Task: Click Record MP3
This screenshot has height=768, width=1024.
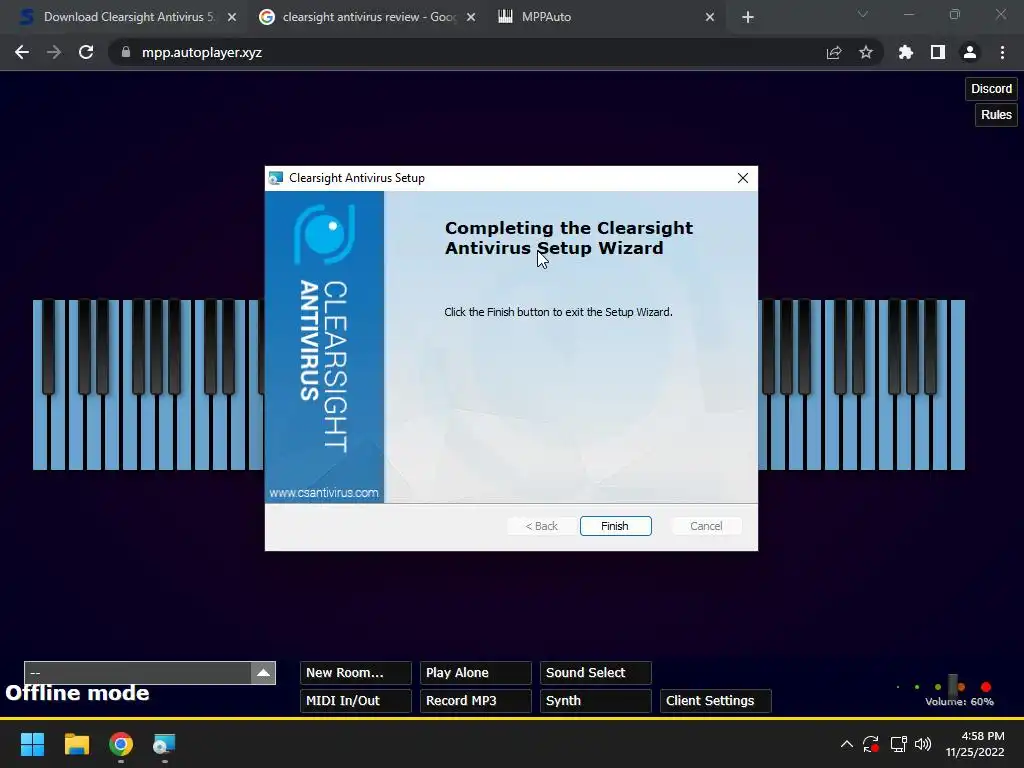Action: 475,701
